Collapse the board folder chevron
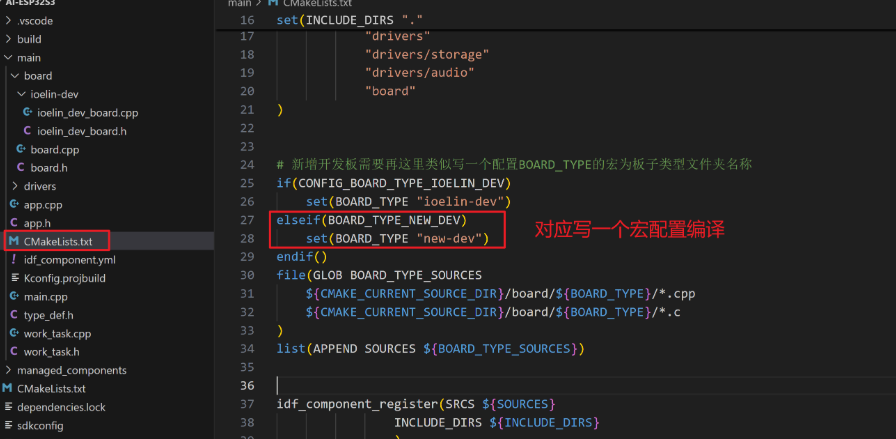Image resolution: width=896 pixels, height=439 pixels. (x=15, y=76)
